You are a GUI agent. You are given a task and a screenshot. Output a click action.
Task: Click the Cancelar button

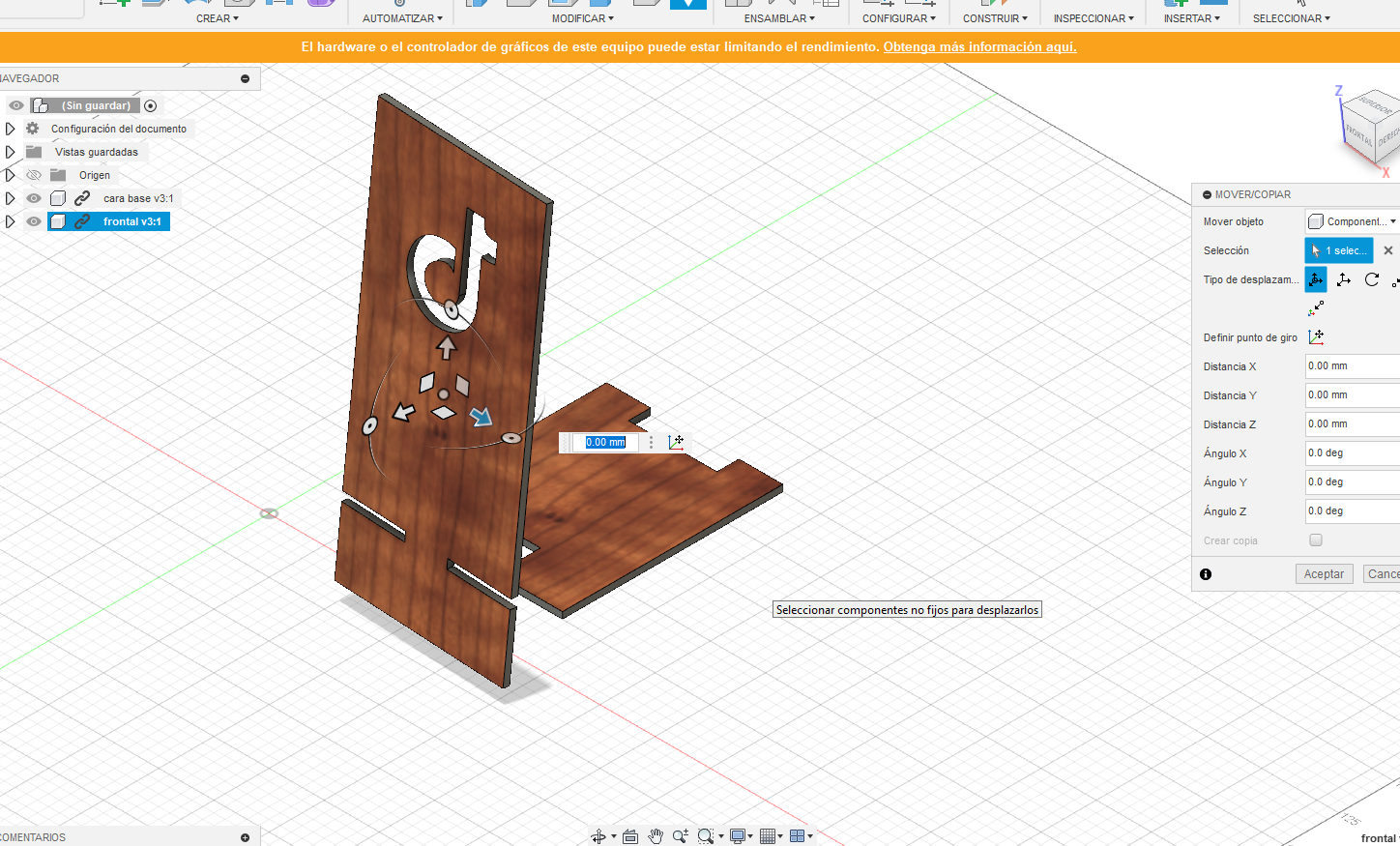(1382, 574)
